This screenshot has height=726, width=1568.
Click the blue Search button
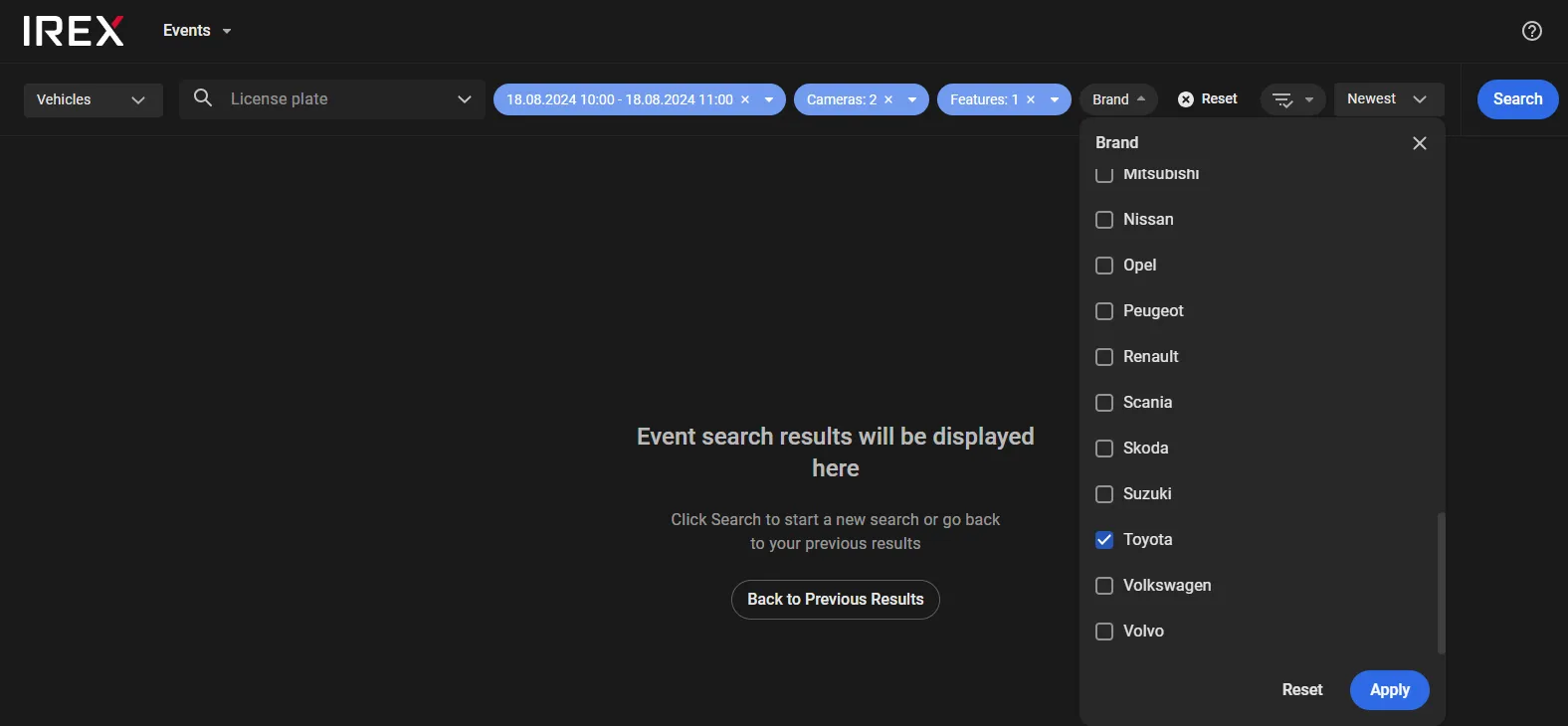(x=1518, y=99)
